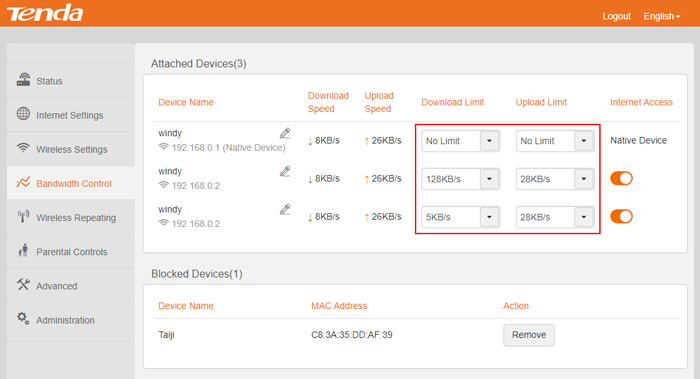The image size is (700, 379).
Task: Click Device Name header in blocked devices table
Action: click(x=186, y=306)
